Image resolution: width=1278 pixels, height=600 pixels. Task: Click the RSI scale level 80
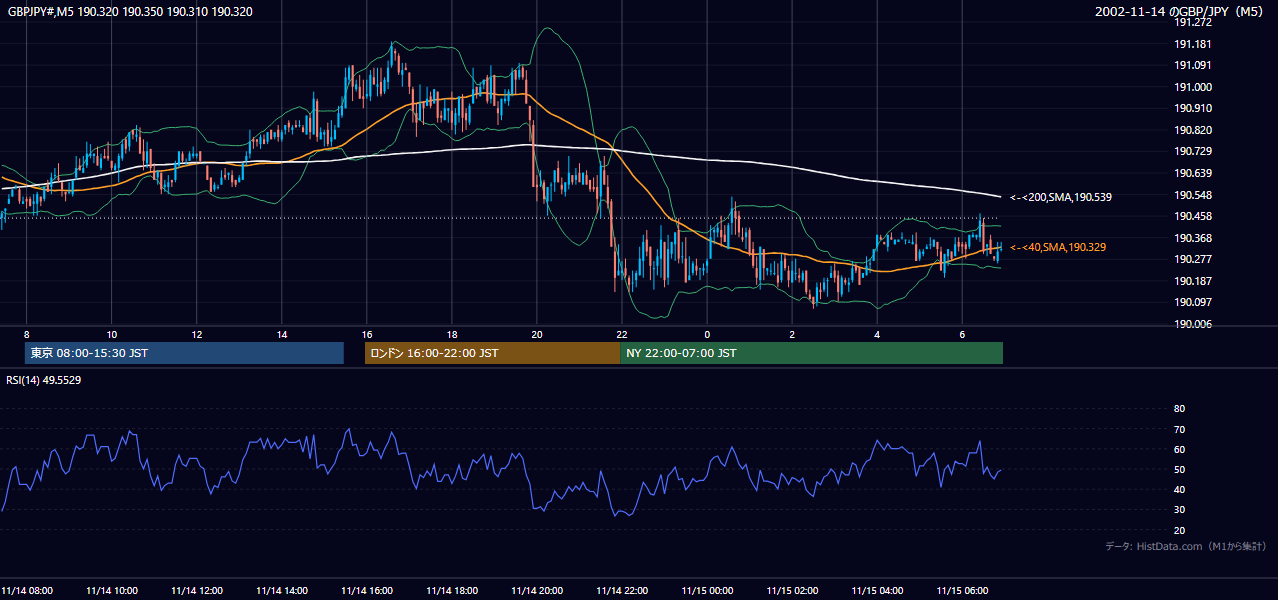(x=1179, y=409)
